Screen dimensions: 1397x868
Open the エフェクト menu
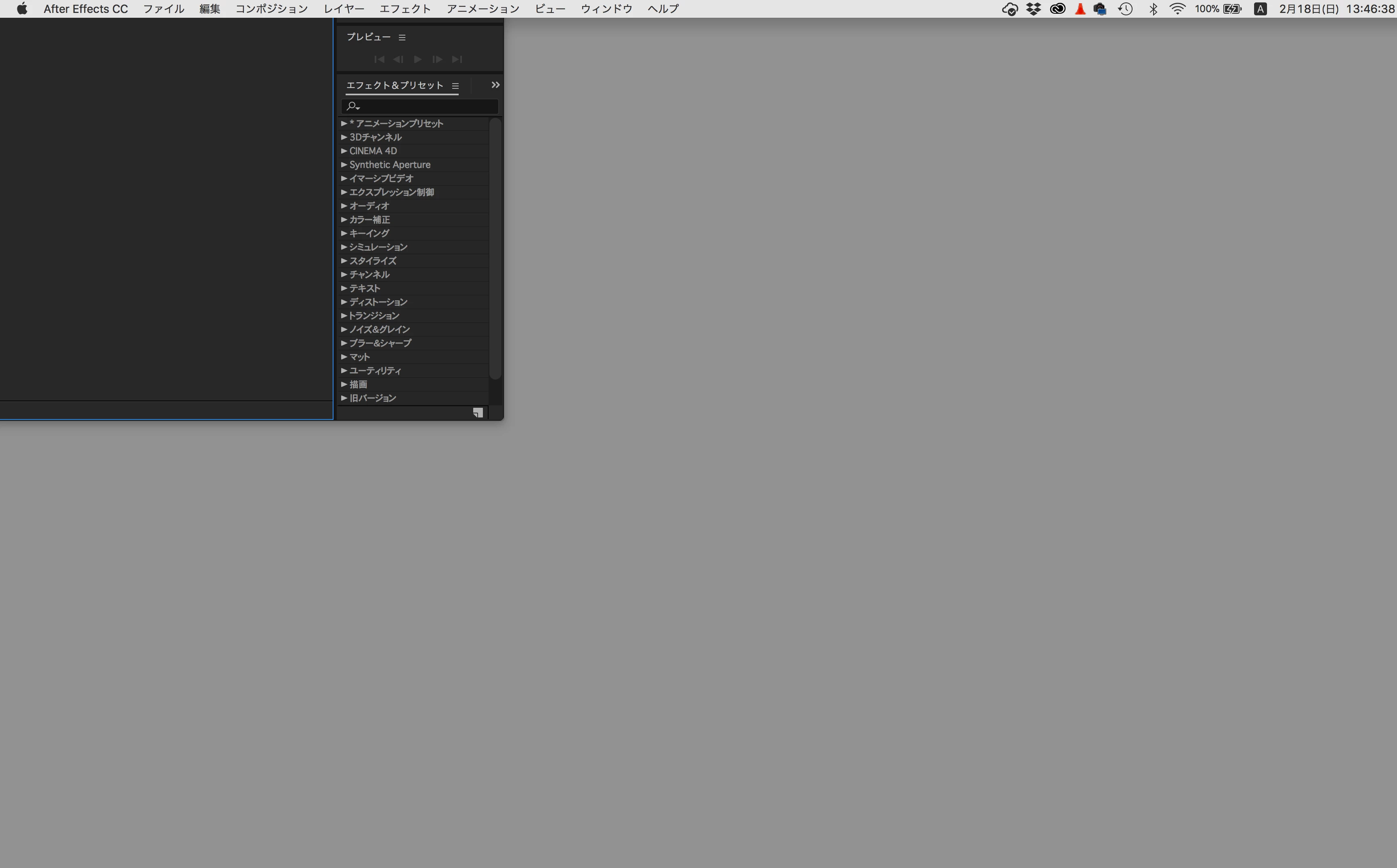click(x=405, y=8)
